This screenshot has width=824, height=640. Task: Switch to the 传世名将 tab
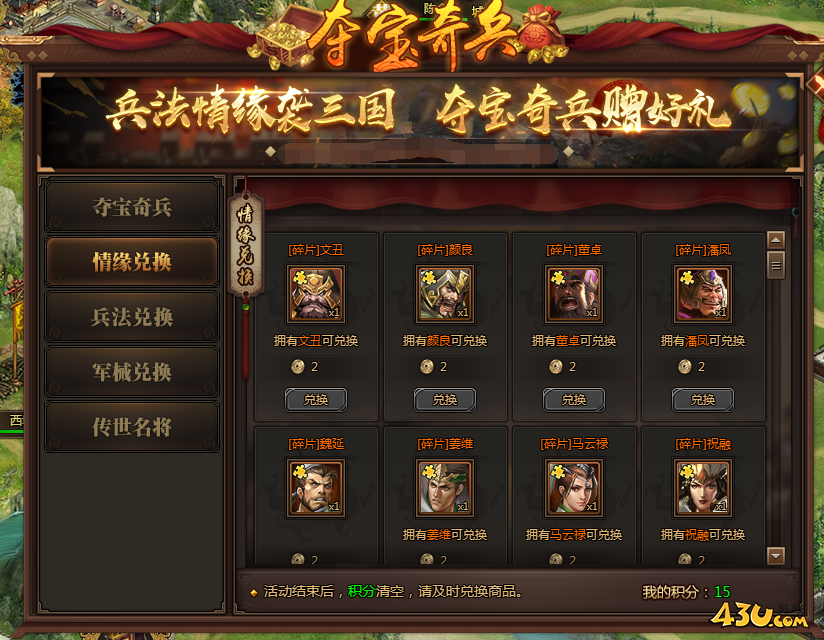coord(132,427)
